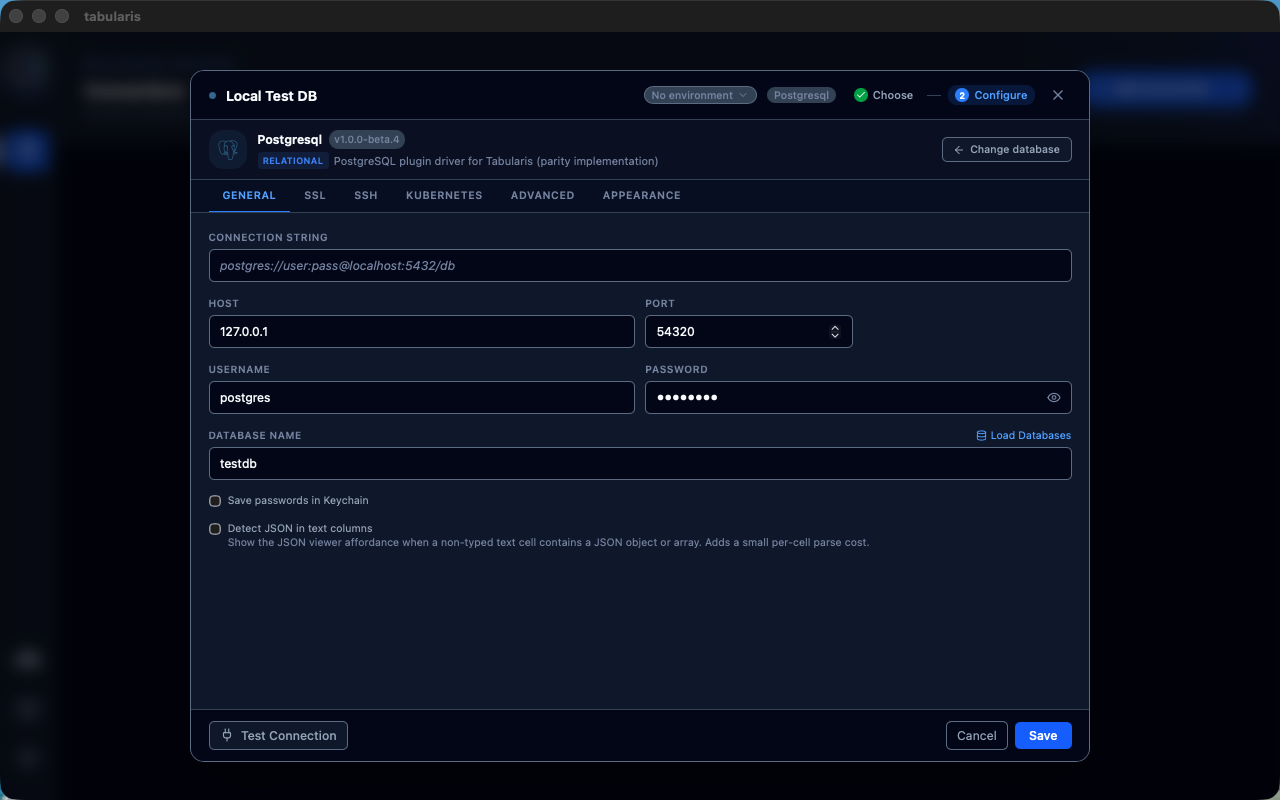This screenshot has width=1280, height=800.
Task: Cancel the connection dialog
Action: tap(976, 736)
